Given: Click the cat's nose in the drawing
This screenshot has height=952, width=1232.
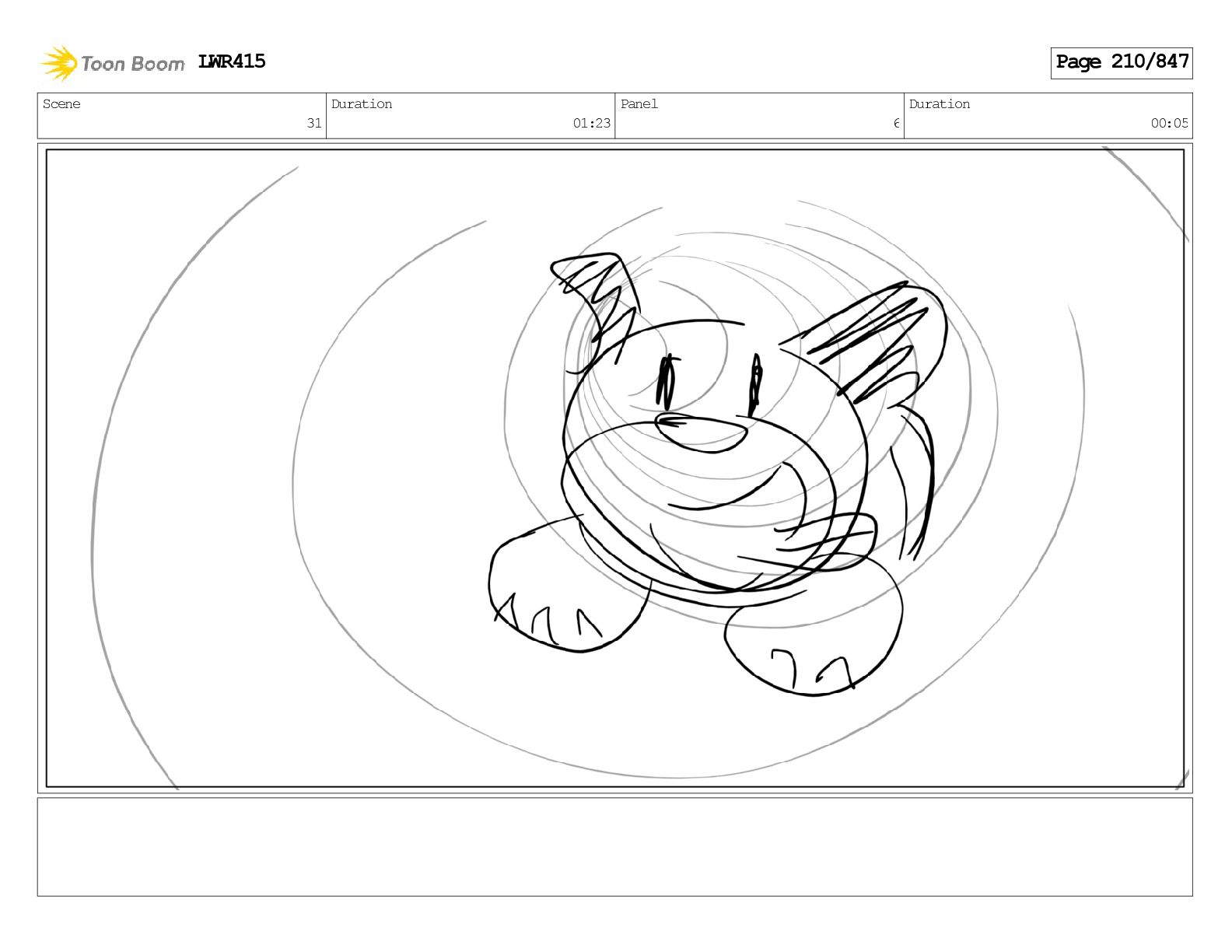Looking at the screenshot, I should (x=700, y=432).
